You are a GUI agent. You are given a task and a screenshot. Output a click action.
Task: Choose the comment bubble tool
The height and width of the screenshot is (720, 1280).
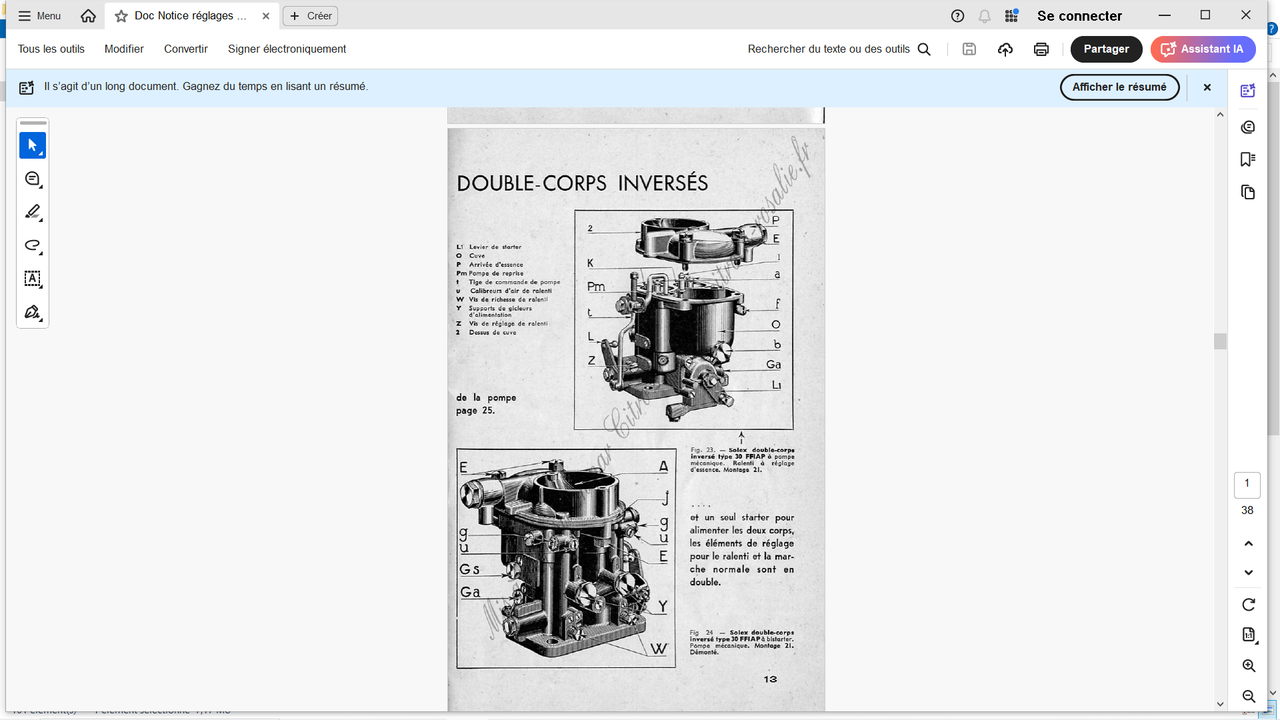pos(32,179)
